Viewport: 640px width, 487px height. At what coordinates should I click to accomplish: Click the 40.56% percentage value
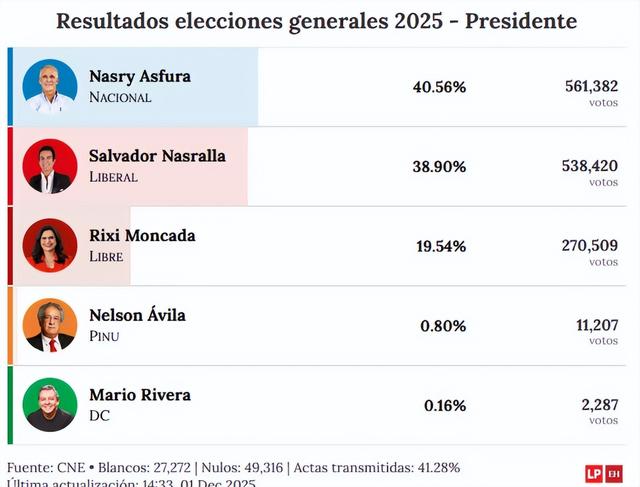[439, 87]
